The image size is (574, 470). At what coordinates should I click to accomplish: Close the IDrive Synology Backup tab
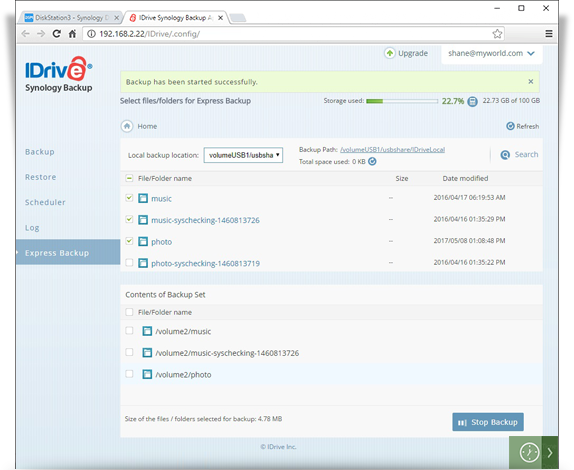pos(220,18)
